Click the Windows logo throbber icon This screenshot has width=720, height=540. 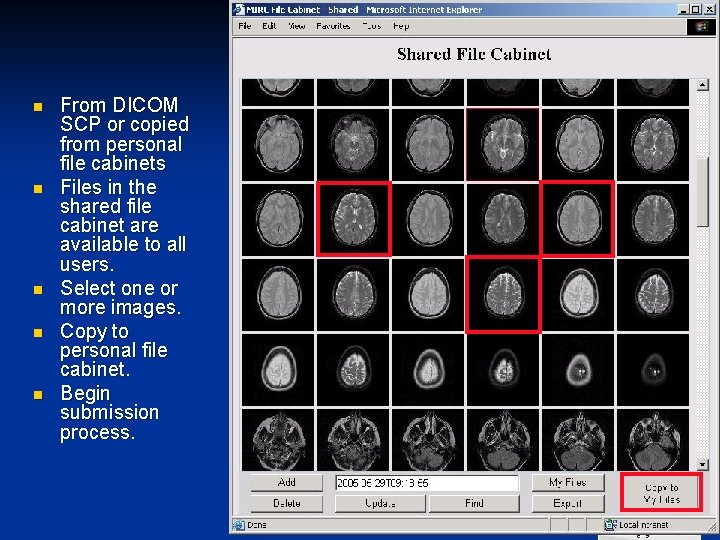coord(700,26)
